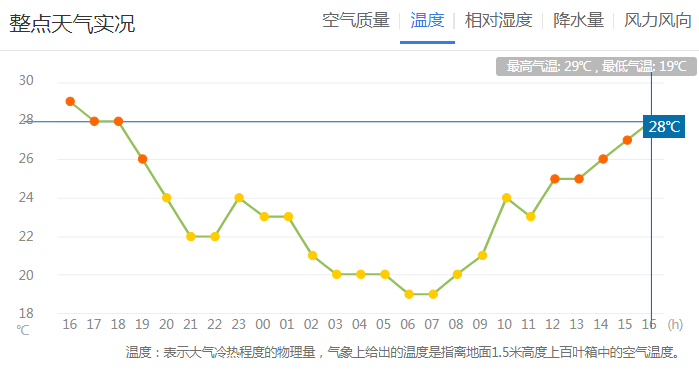699x370 pixels.
Task: Click the data point at hour 00
Action: (x=264, y=217)
